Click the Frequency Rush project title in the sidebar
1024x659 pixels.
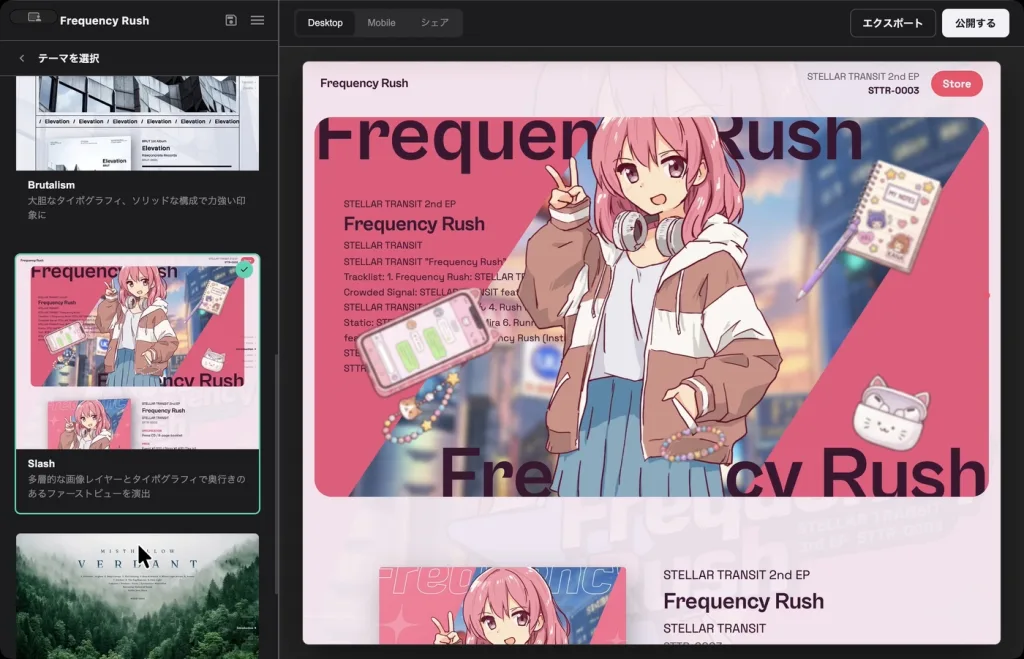click(104, 20)
